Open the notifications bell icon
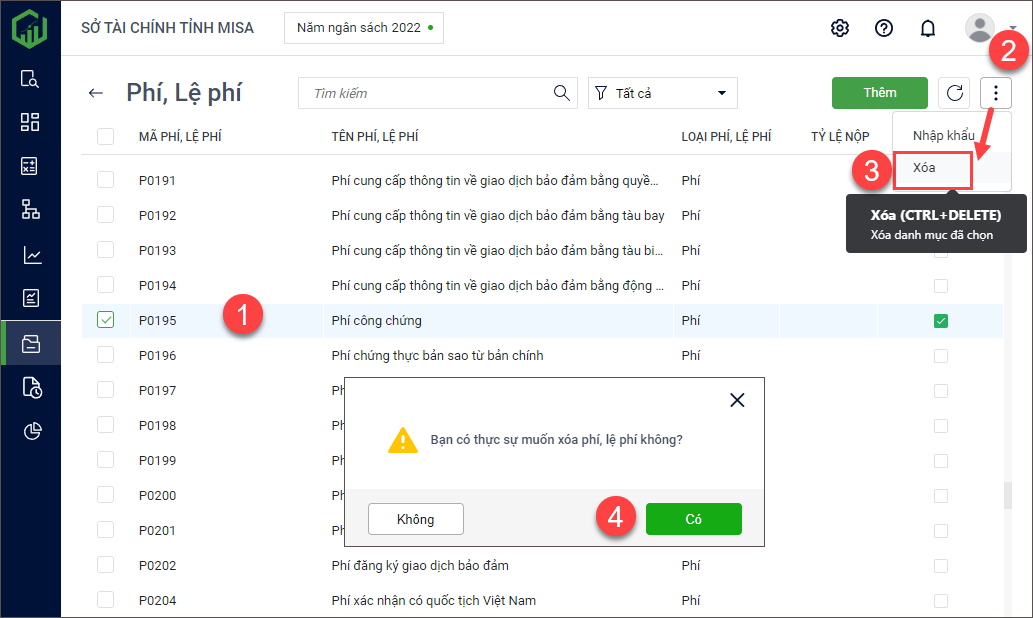Image resolution: width=1033 pixels, height=618 pixels. 928,28
